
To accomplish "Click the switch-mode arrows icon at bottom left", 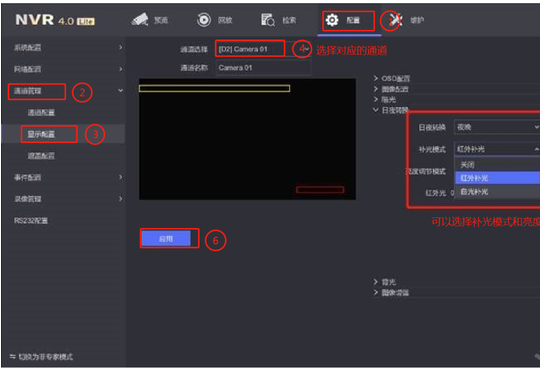I will click(x=13, y=357).
